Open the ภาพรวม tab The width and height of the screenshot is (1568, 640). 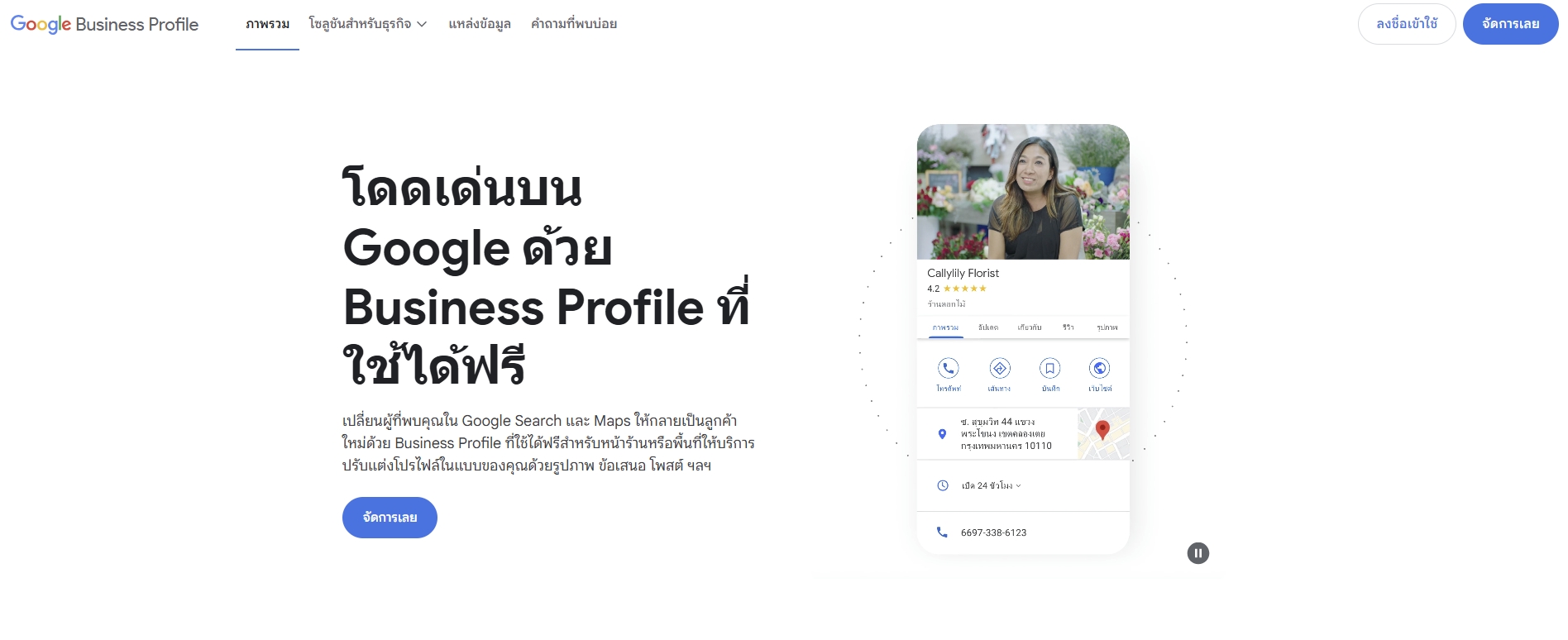267,24
